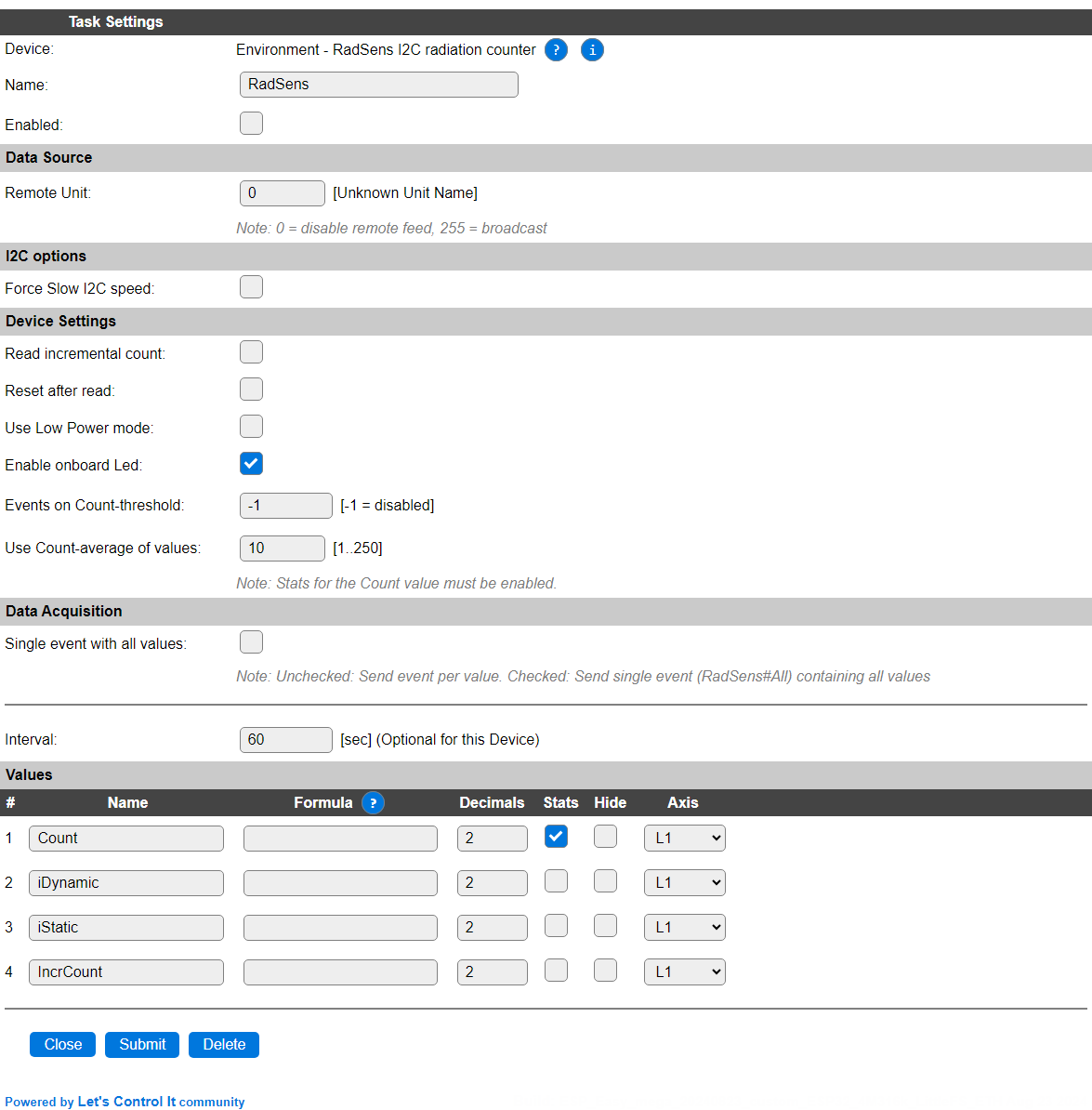Open the device help question-mark icon
This screenshot has height=1110, width=1092.
click(556, 50)
